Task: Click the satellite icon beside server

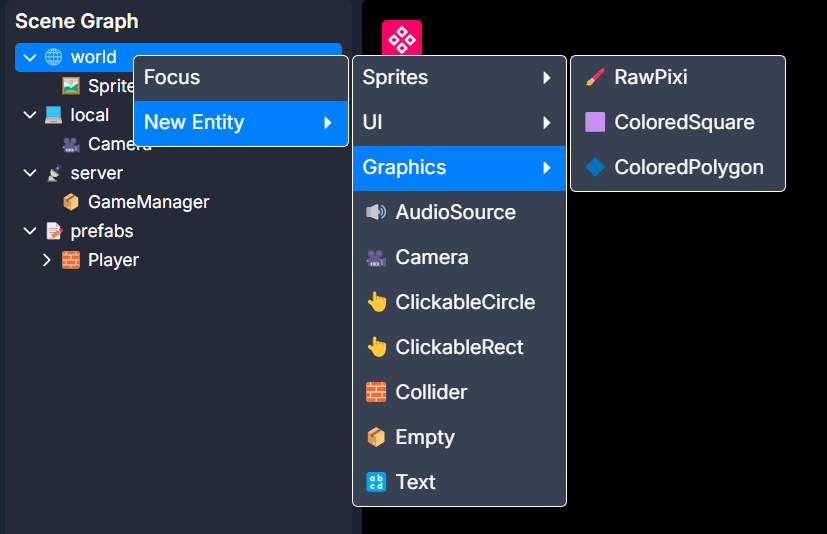Action: pyautogui.click(x=53, y=173)
